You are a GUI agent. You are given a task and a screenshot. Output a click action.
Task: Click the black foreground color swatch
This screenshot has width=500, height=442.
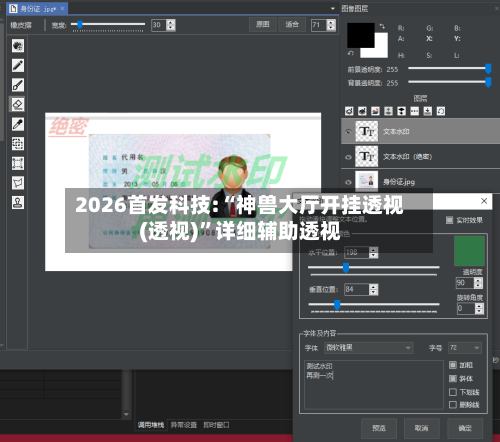point(361,35)
